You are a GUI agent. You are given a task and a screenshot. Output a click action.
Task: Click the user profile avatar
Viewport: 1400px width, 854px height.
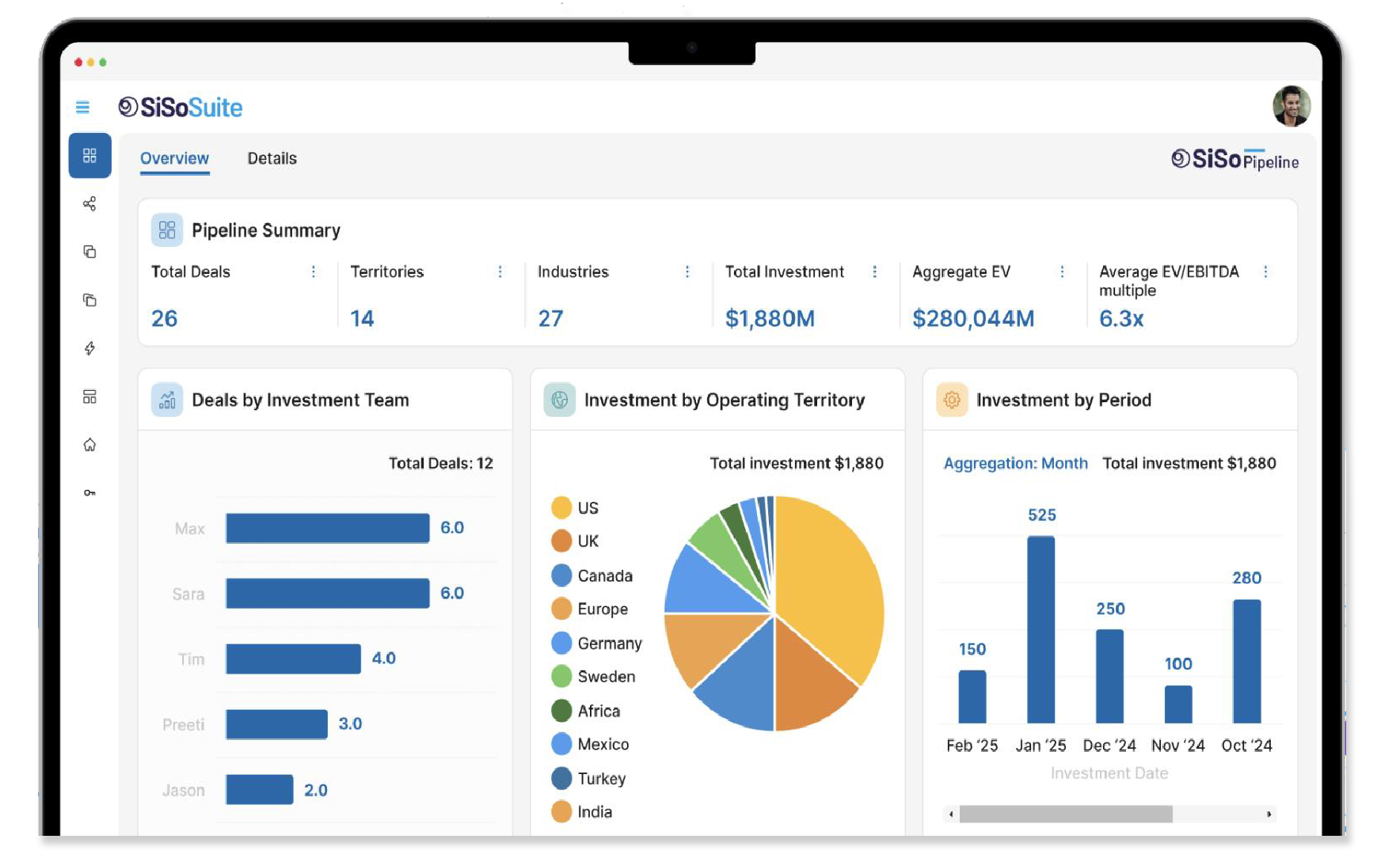[1291, 107]
